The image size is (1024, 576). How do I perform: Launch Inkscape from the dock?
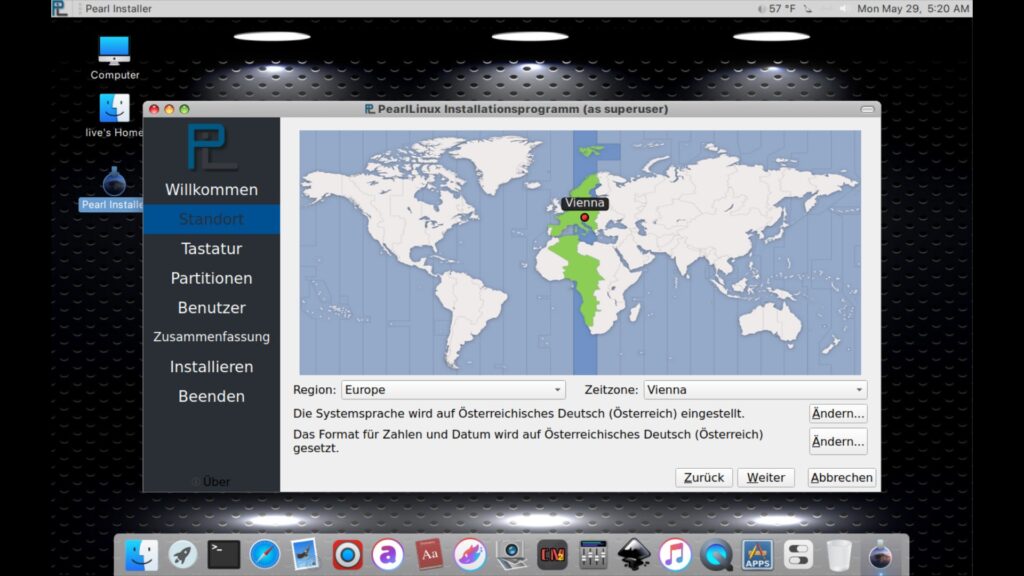click(634, 555)
